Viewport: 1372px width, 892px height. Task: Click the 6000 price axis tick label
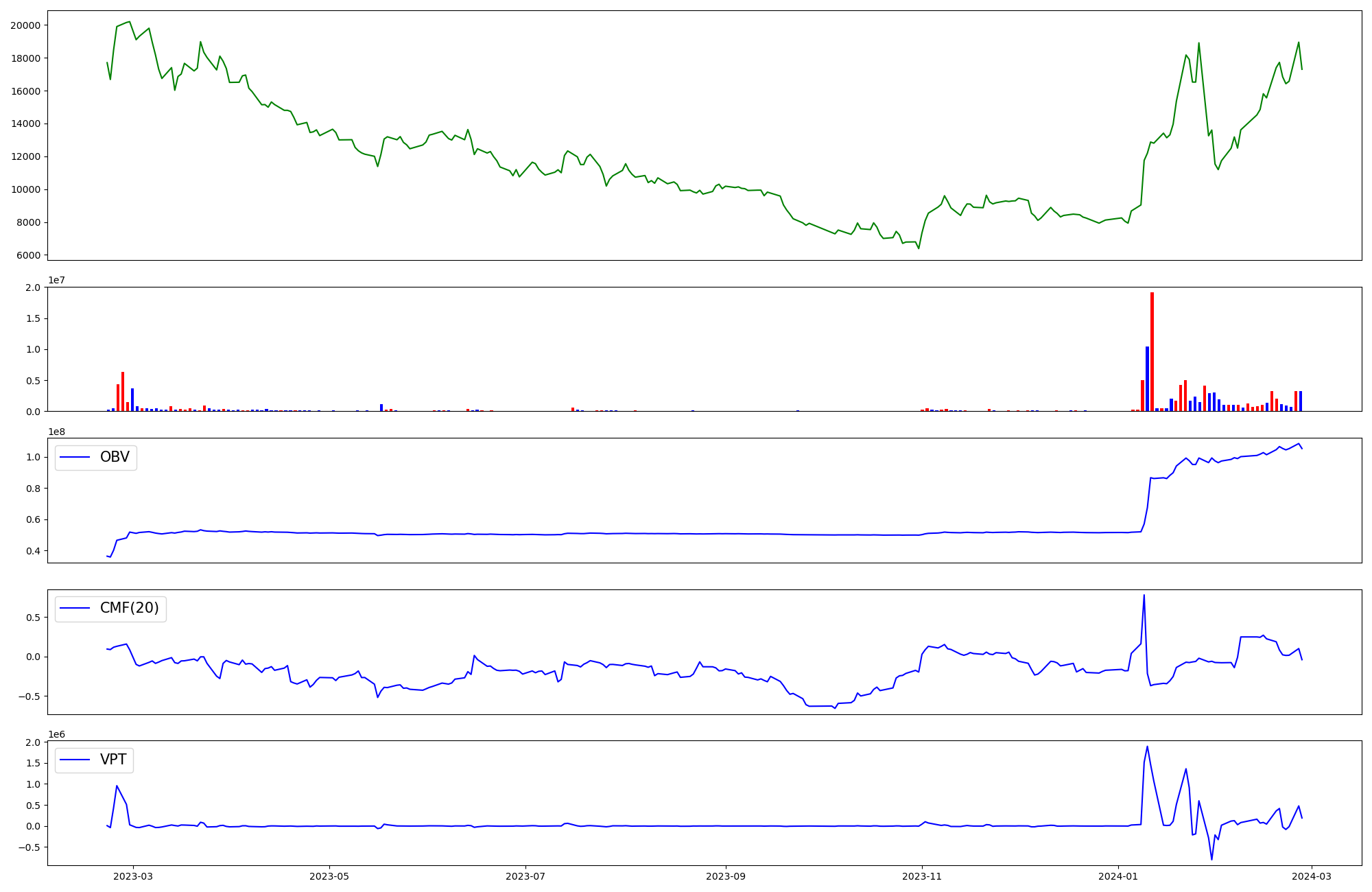(x=28, y=255)
